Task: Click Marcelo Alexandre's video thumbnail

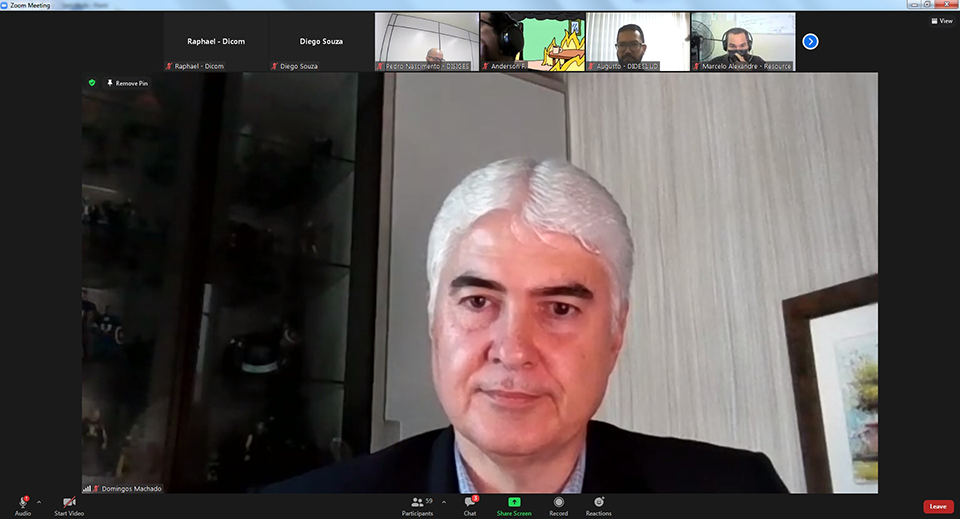Action: click(x=742, y=41)
